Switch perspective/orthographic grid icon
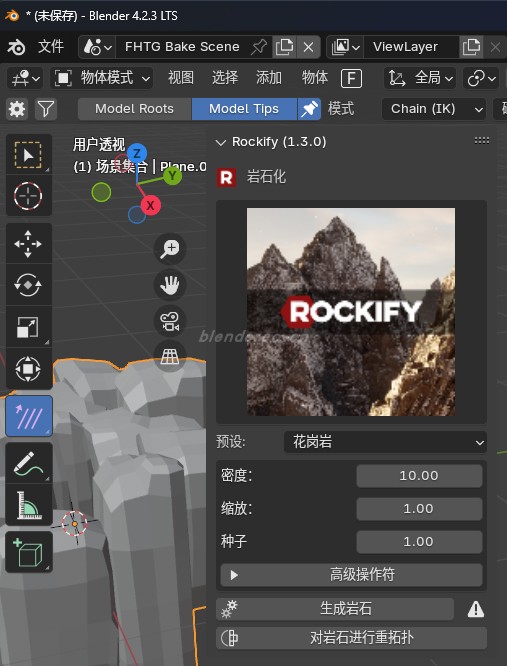 pos(170,356)
